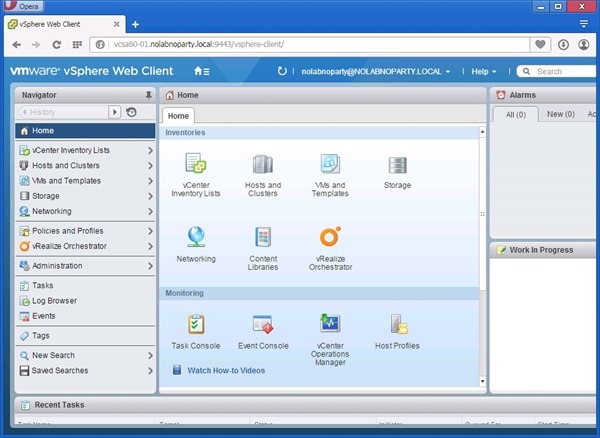Open the Help dropdown menu
This screenshot has height=438, width=600.
pos(484,72)
